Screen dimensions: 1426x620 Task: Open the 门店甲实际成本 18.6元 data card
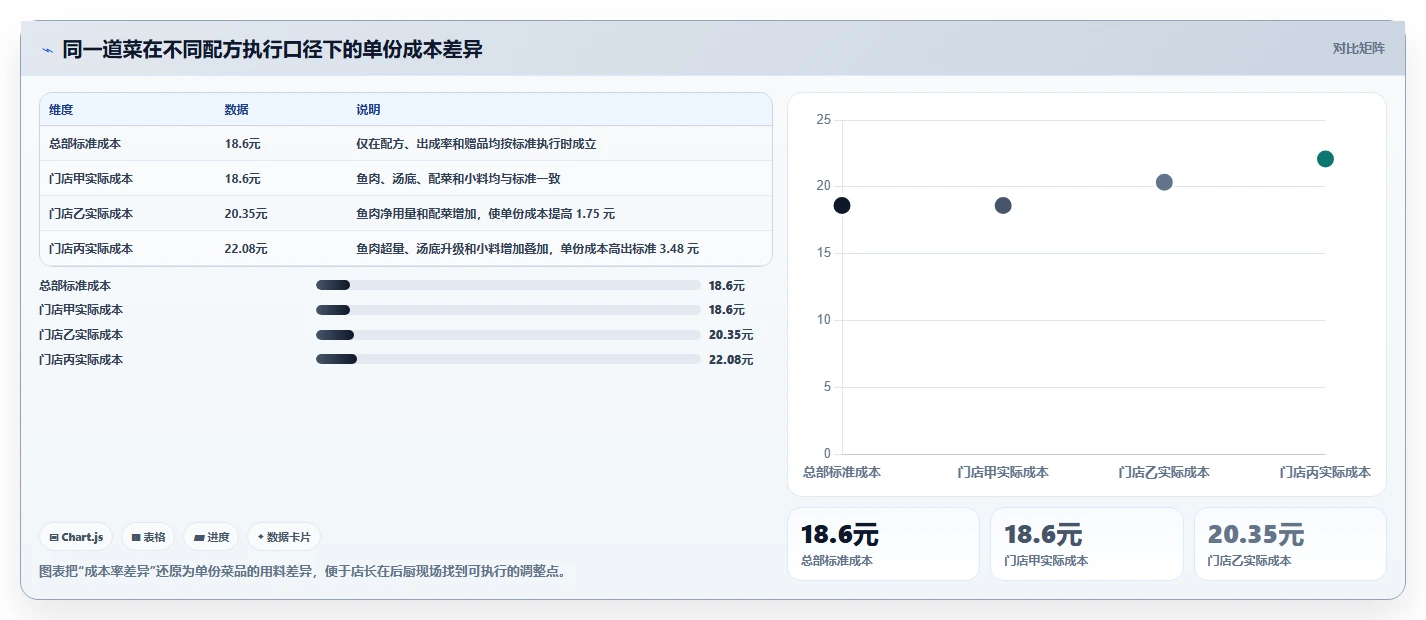[1086, 544]
